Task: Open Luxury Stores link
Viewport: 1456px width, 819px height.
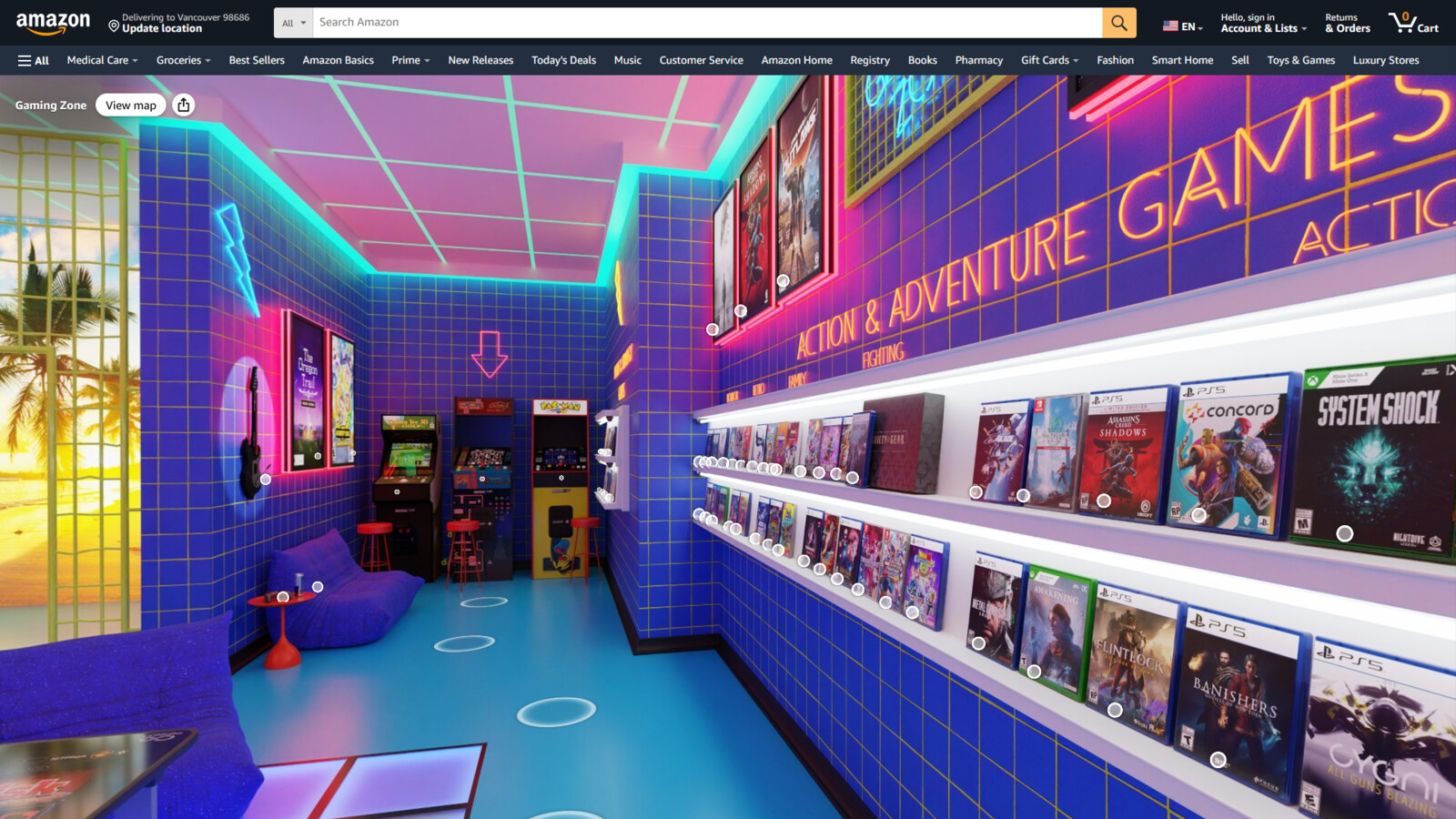Action: click(1385, 60)
